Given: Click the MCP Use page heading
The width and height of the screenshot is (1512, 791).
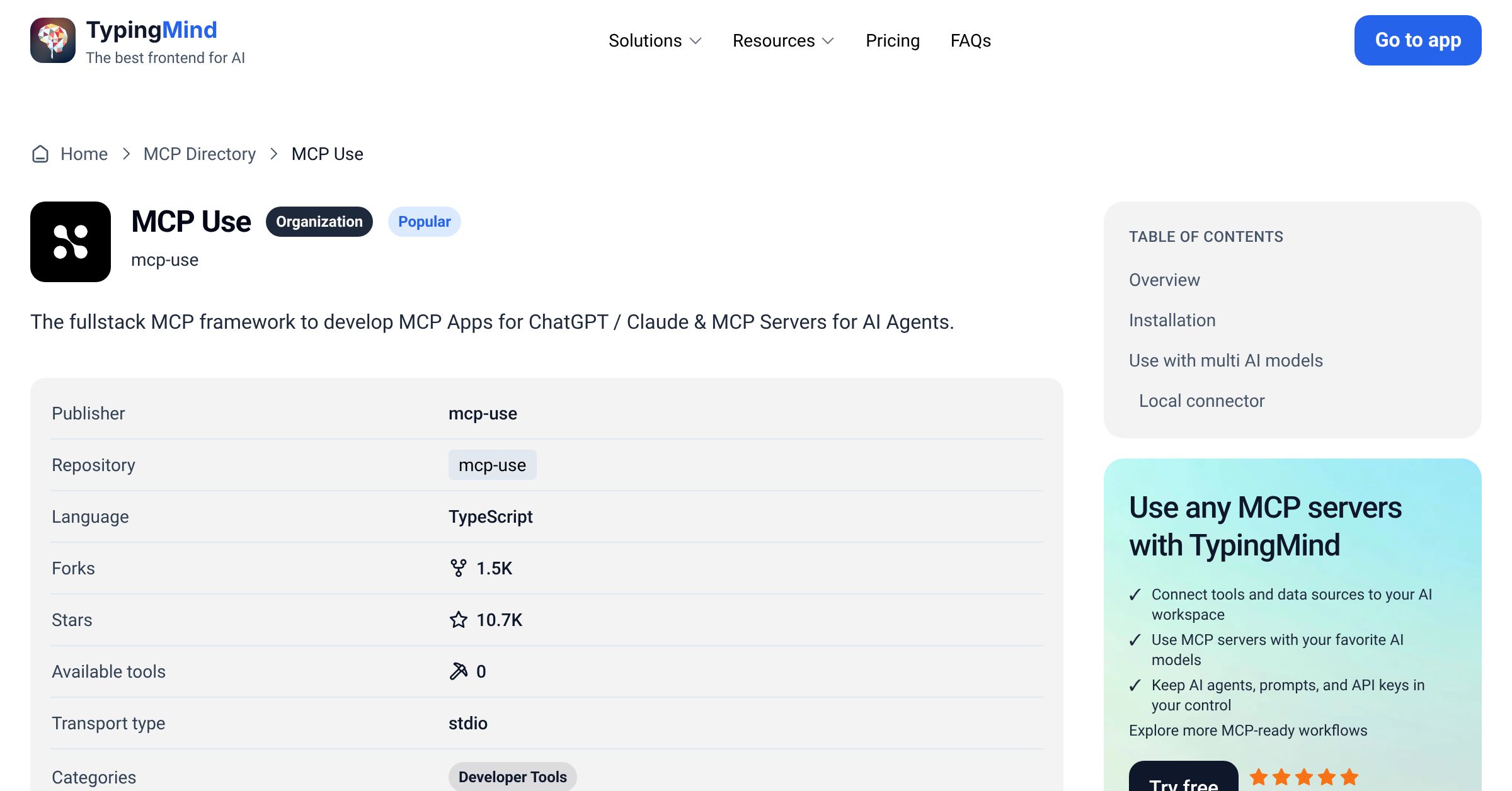Looking at the screenshot, I should [192, 222].
